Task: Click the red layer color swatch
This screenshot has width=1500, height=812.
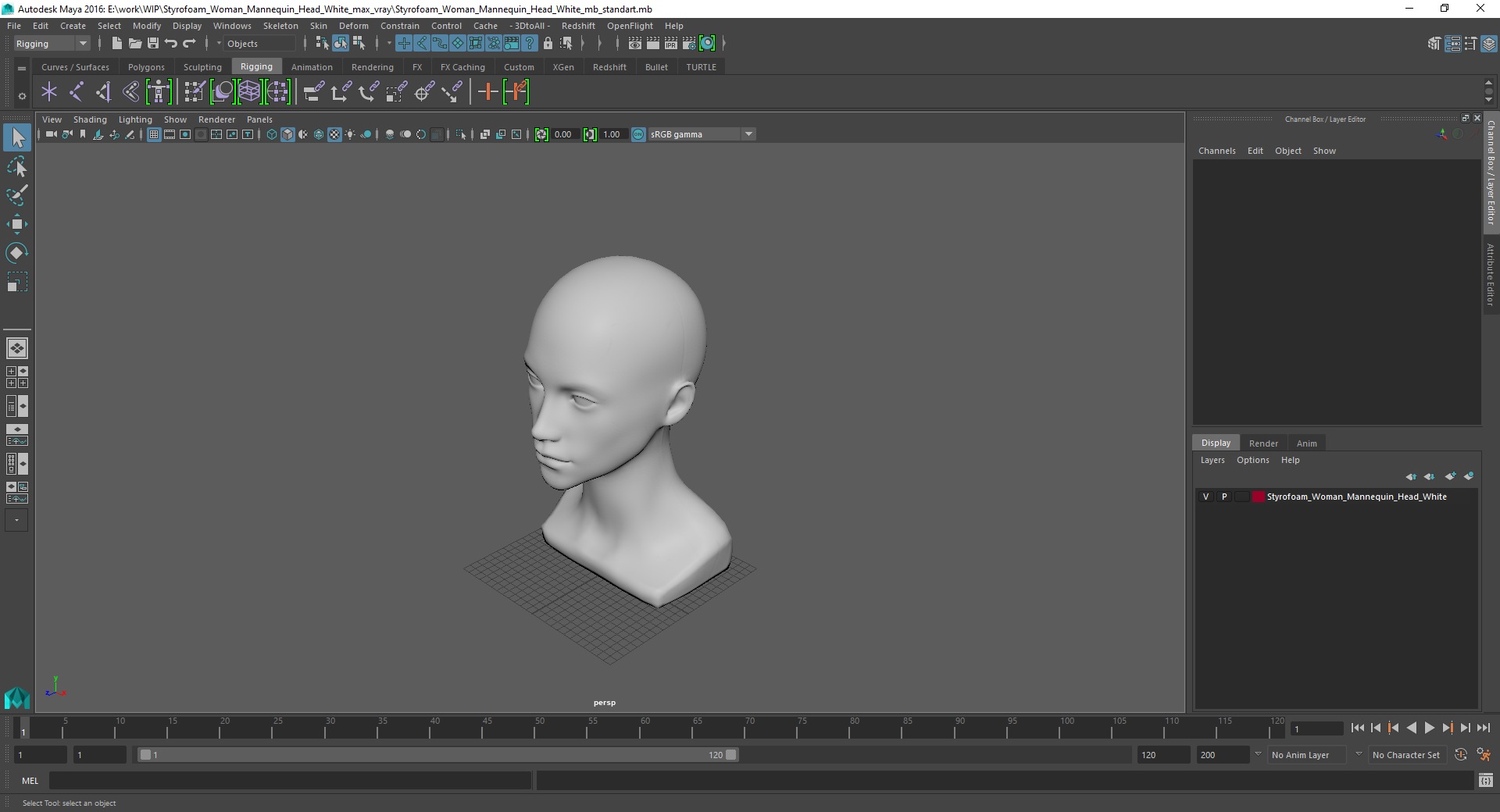Action: coord(1258,497)
